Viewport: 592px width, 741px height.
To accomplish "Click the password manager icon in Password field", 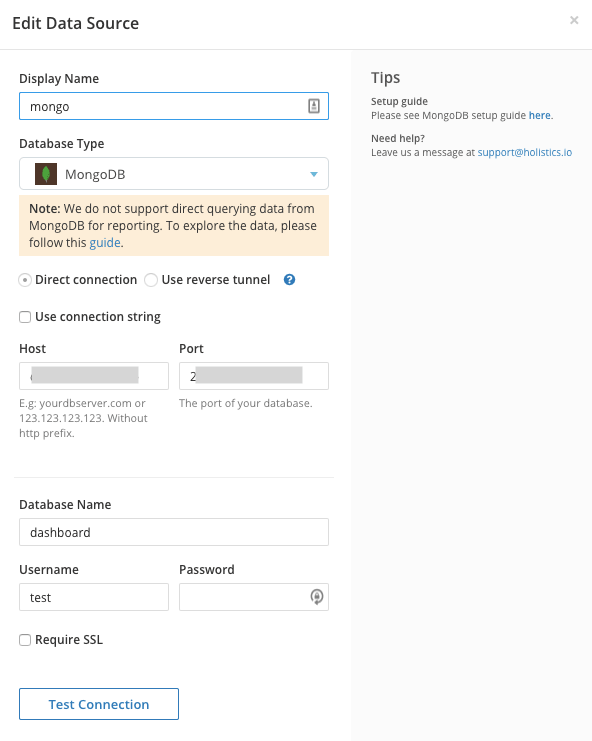I will [317, 597].
